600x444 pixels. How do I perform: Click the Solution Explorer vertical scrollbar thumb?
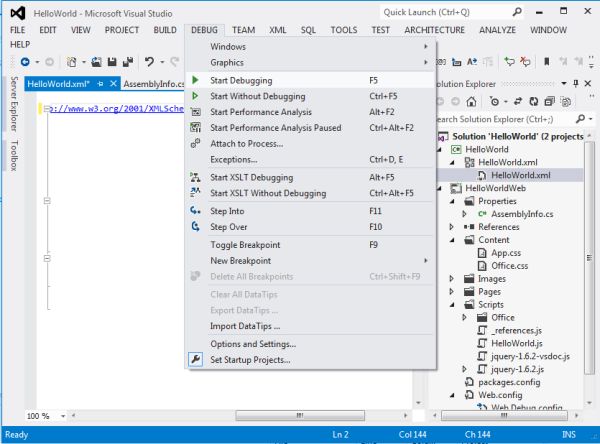pos(589,258)
